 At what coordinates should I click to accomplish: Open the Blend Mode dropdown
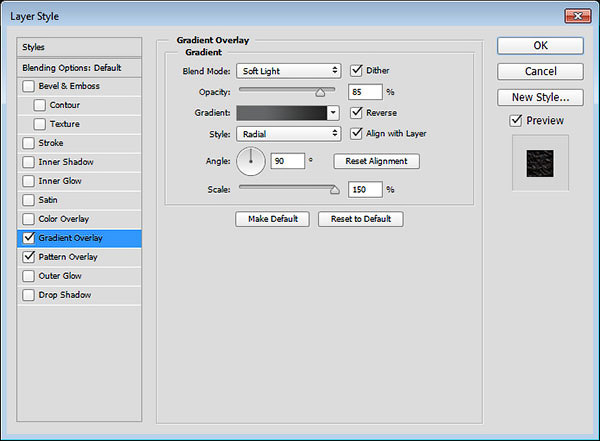[289, 71]
